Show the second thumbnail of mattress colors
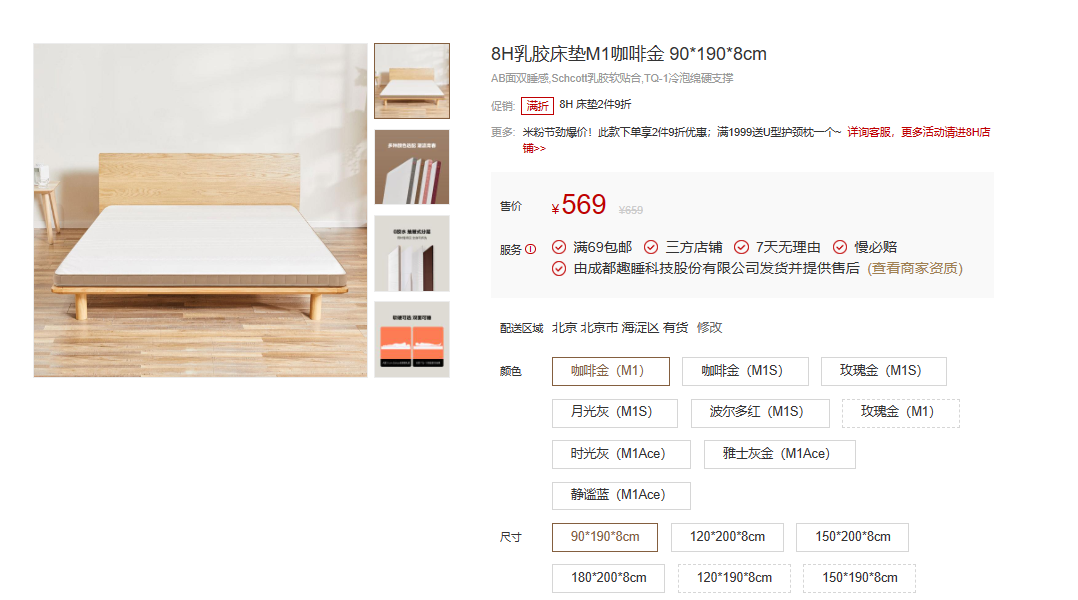The image size is (1078, 600). 412,167
